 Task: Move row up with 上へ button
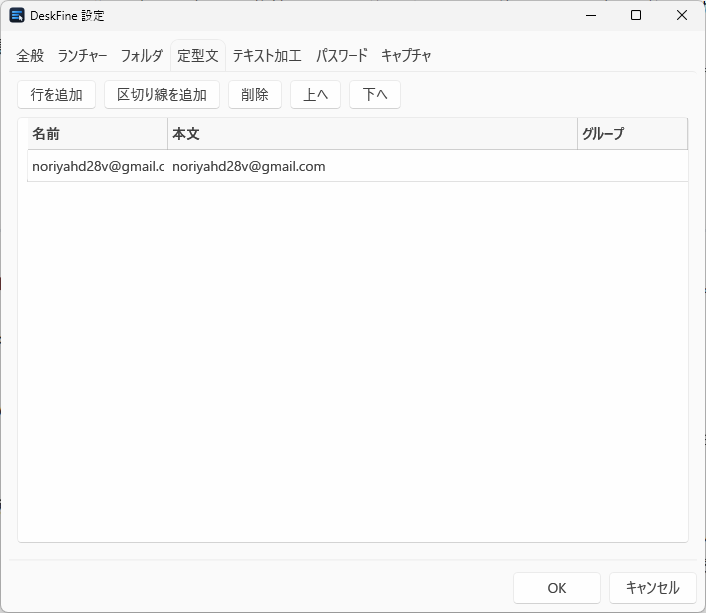(316, 95)
